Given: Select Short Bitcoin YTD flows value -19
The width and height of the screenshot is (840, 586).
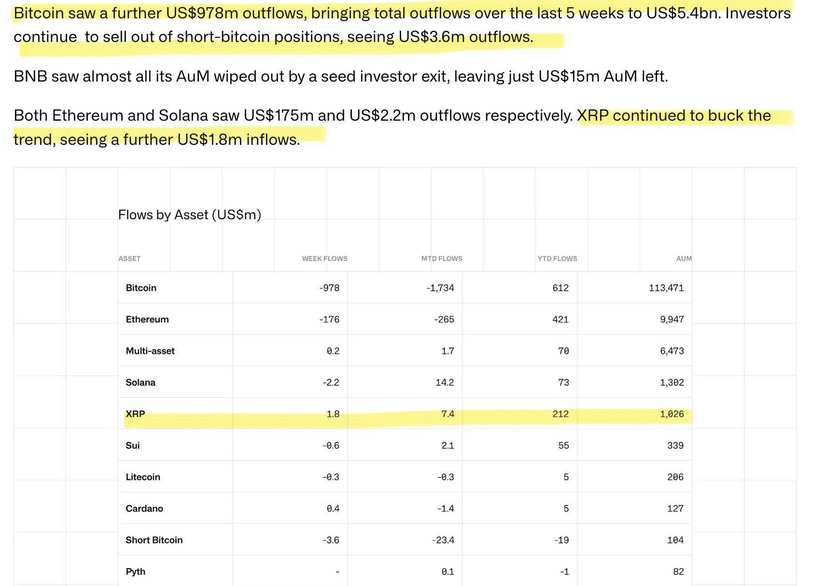Looking at the screenshot, I should tap(561, 540).
